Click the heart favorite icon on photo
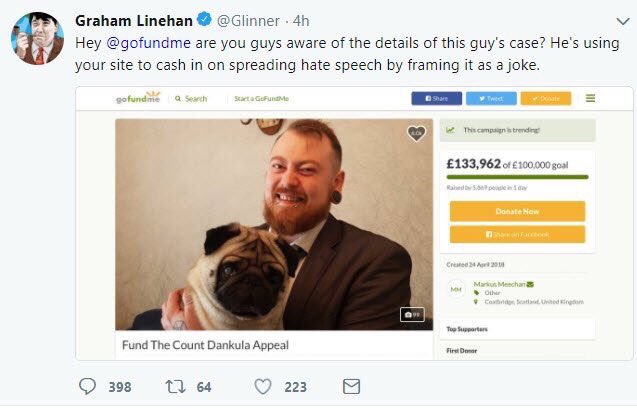The height and width of the screenshot is (408, 637). [416, 133]
